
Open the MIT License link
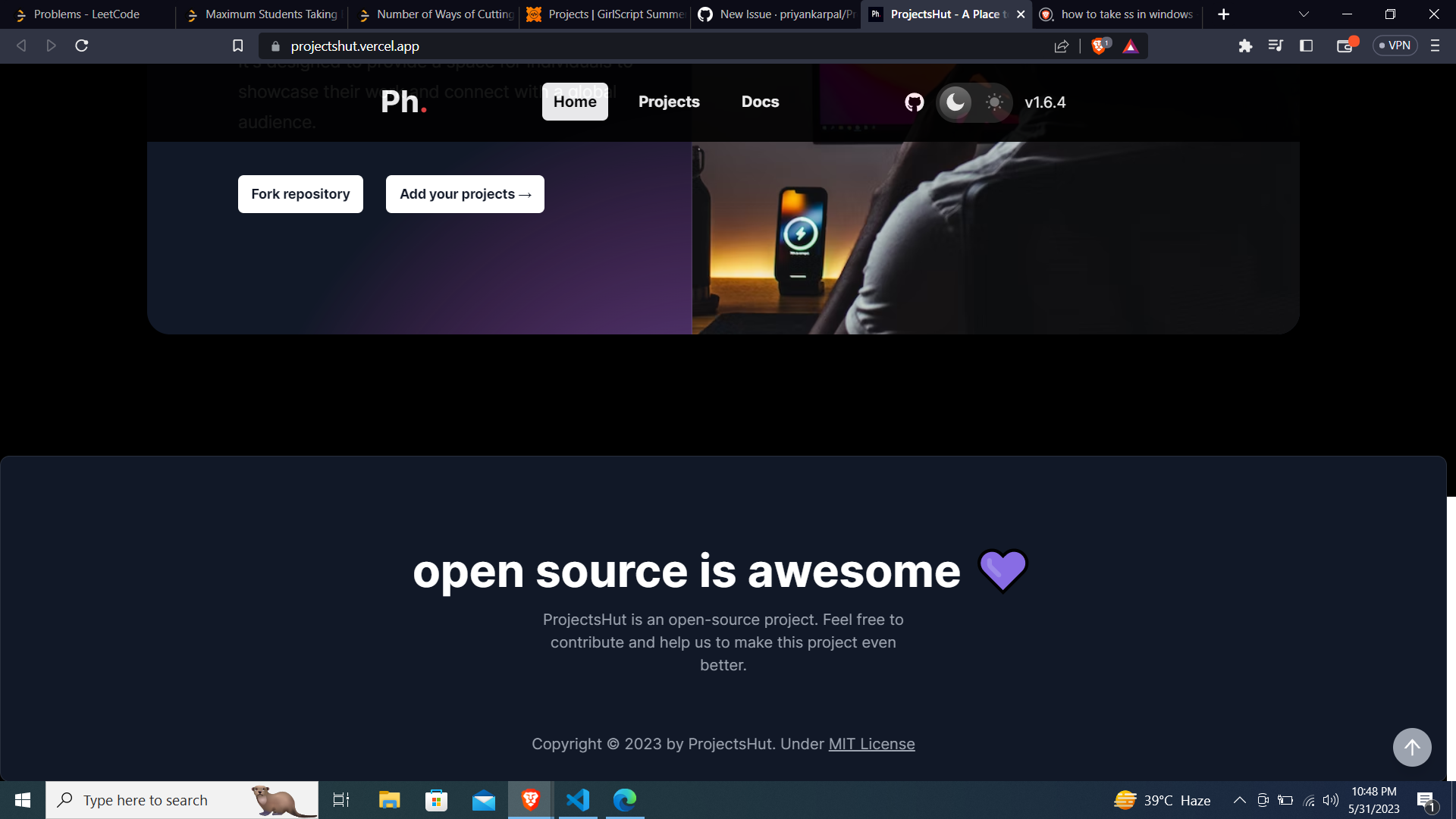point(871,744)
